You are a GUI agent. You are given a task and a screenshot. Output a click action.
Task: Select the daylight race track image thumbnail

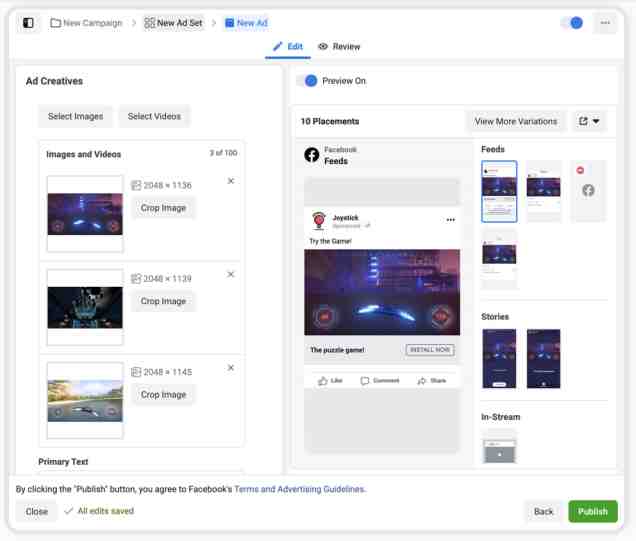[x=85, y=401]
